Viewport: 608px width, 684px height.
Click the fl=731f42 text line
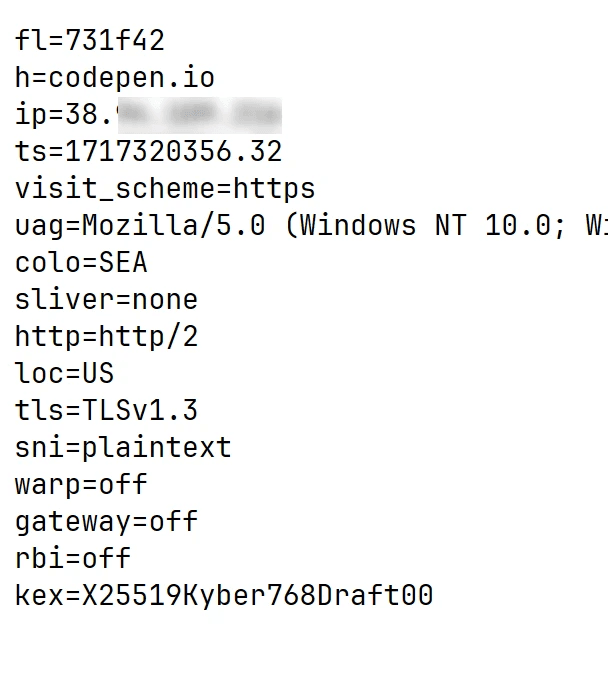(90, 41)
